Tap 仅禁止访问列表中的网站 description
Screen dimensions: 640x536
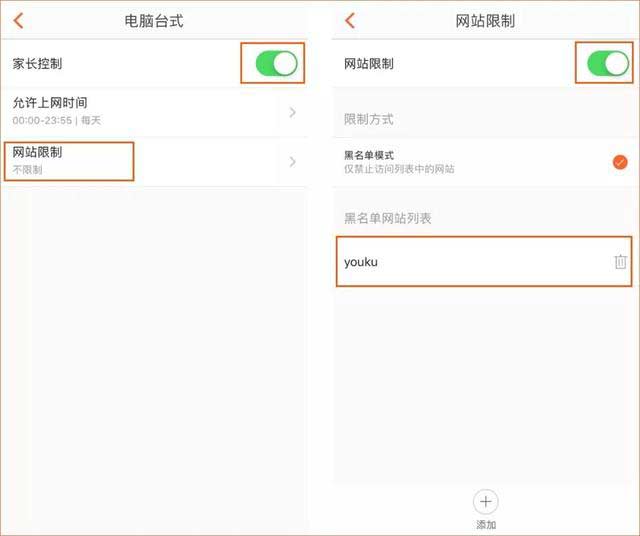click(399, 169)
